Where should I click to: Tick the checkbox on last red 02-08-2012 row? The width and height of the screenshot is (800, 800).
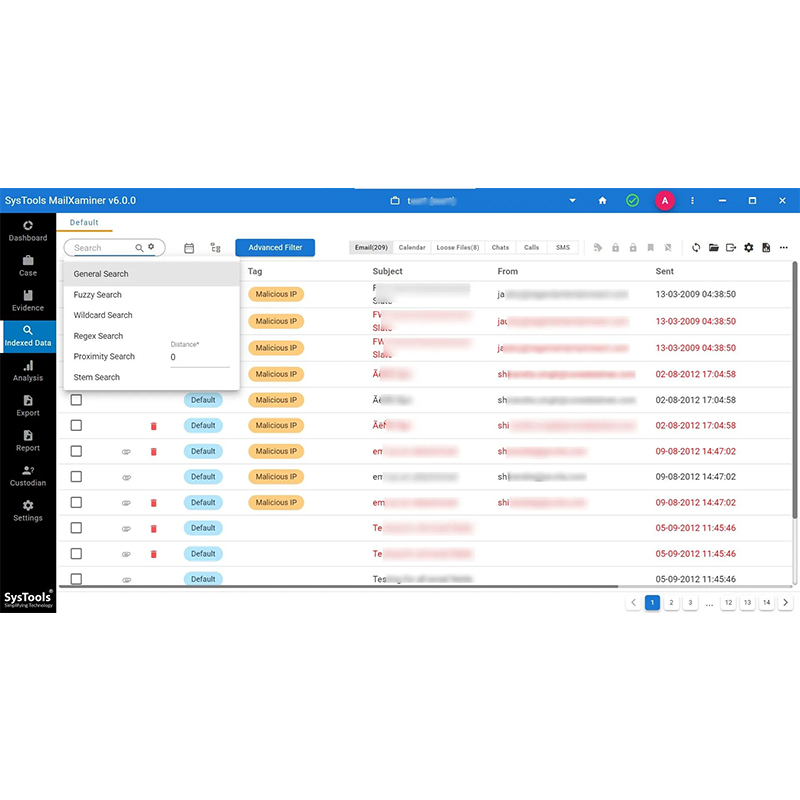coord(76,426)
